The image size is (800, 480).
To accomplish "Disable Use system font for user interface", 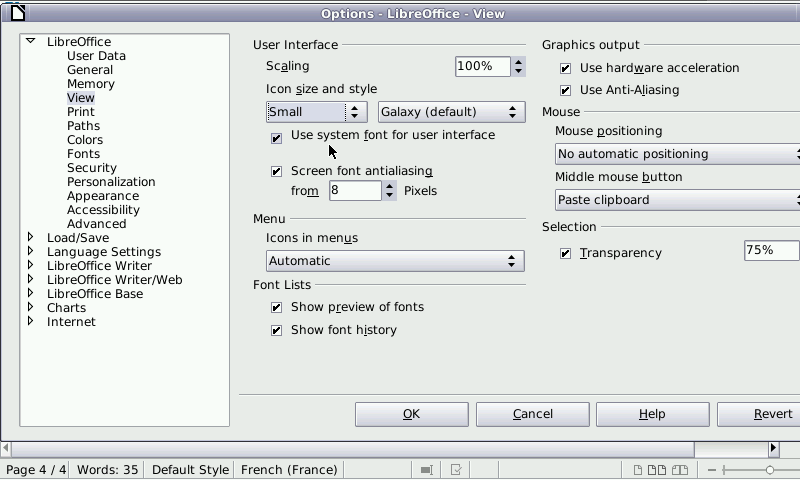I will [x=277, y=137].
